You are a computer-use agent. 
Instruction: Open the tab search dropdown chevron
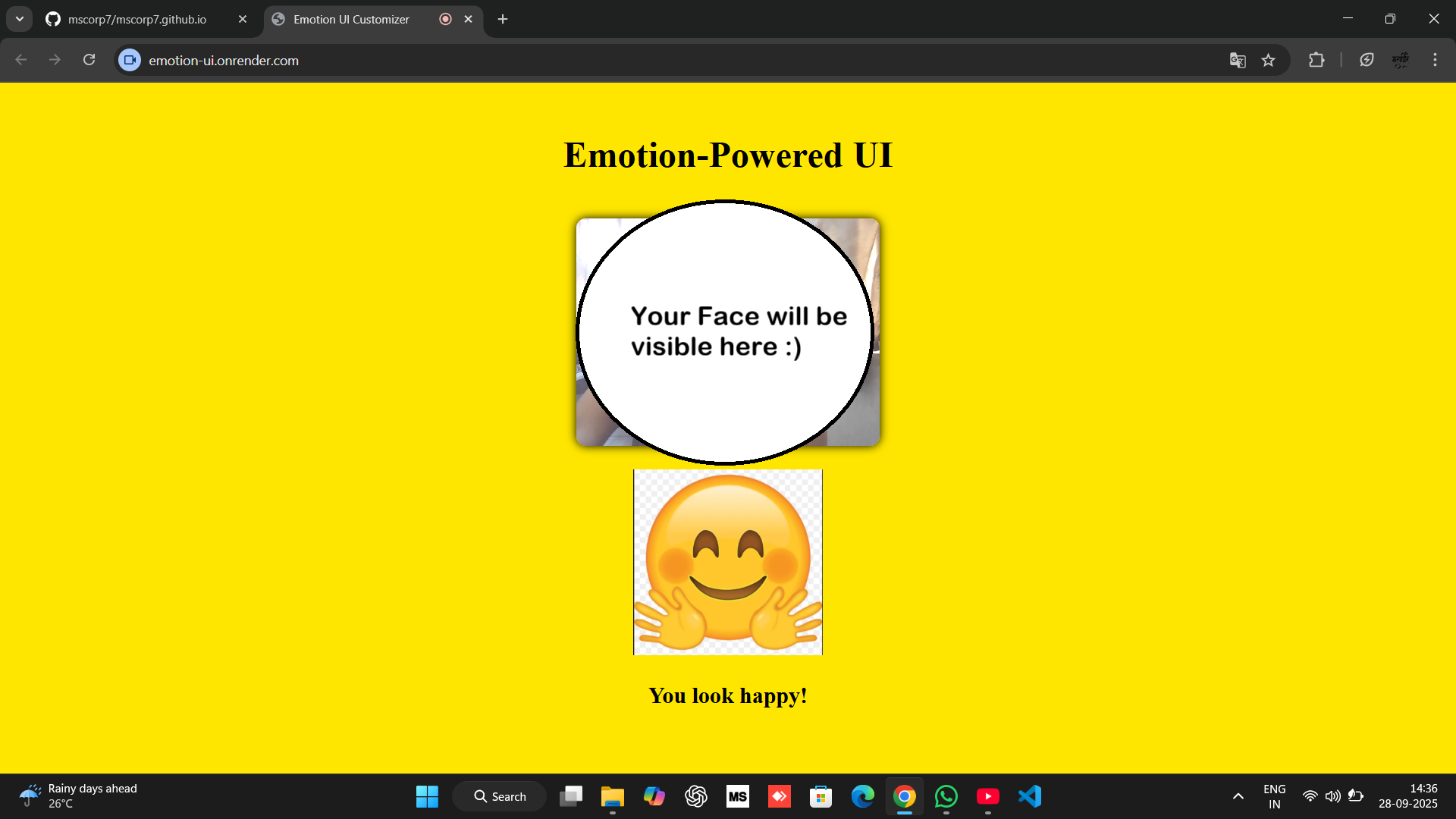pos(19,19)
